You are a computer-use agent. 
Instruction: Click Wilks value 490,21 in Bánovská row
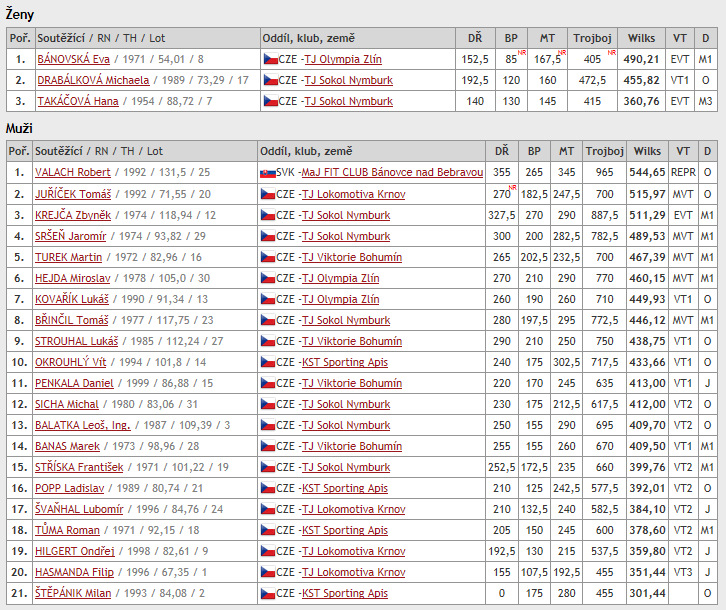(641, 59)
